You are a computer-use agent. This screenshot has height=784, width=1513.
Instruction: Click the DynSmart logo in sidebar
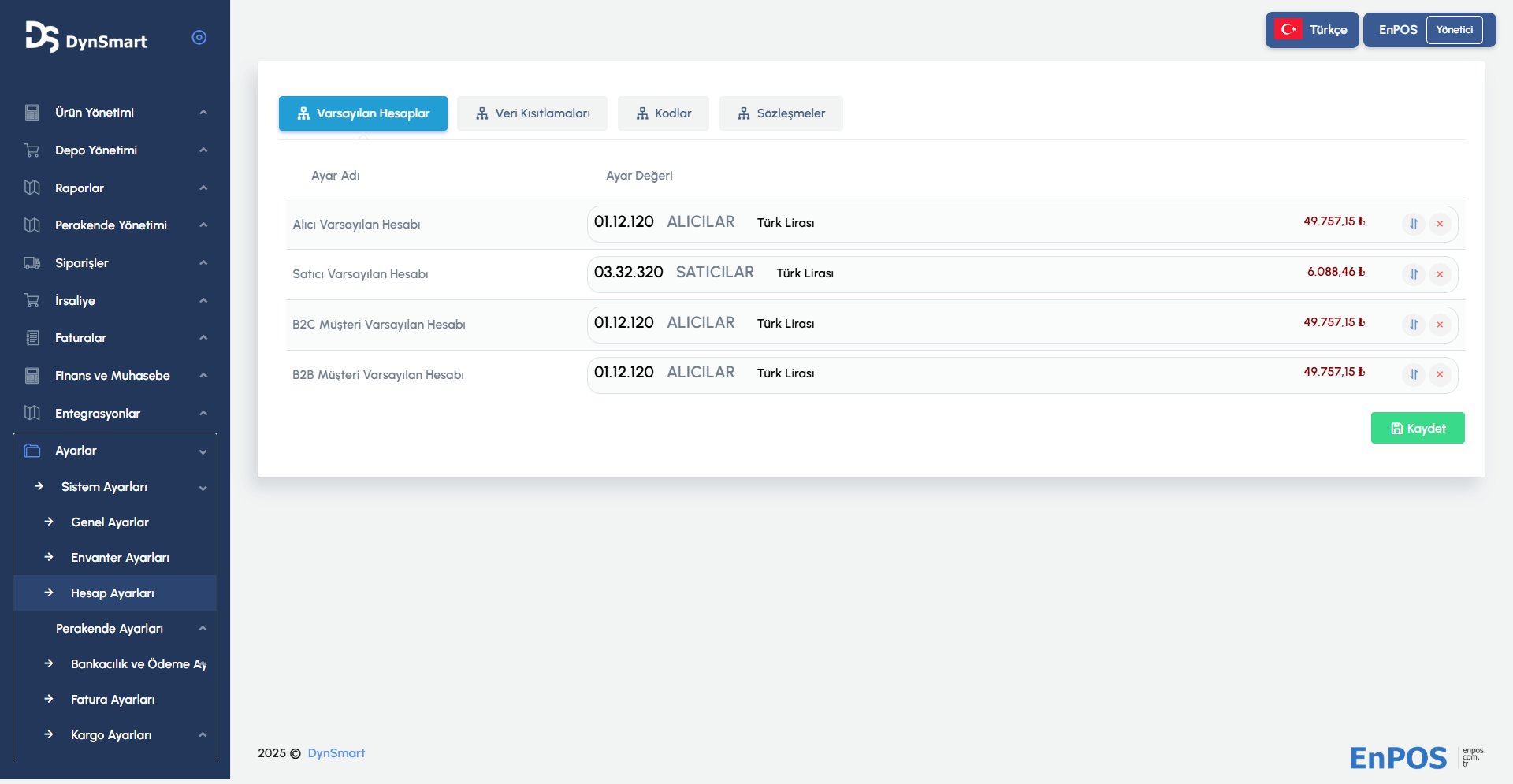pos(86,38)
